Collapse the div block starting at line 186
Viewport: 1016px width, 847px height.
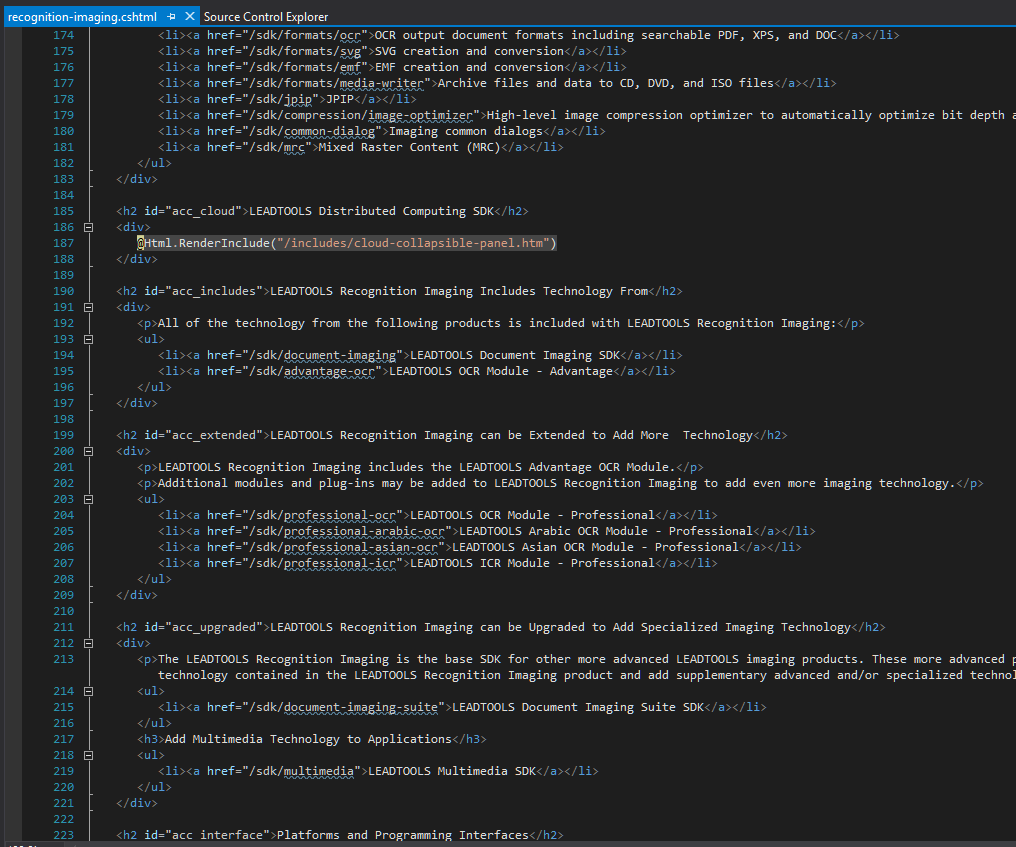[x=89, y=227]
